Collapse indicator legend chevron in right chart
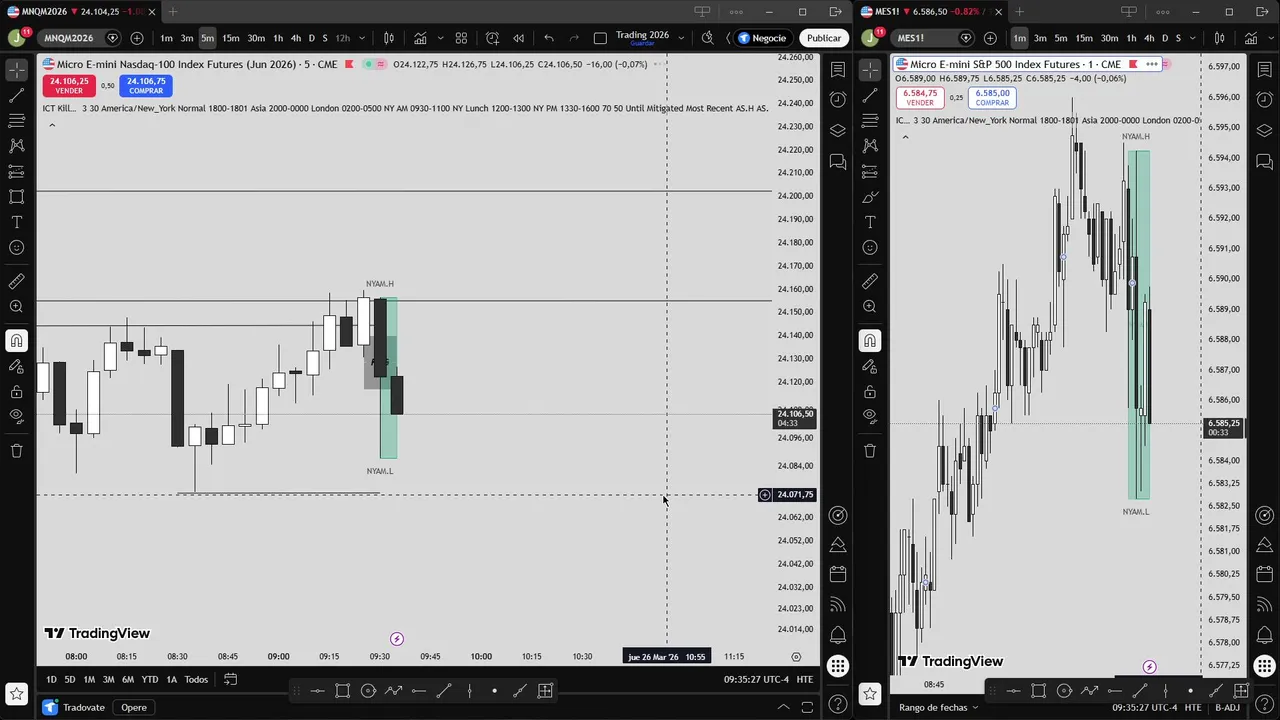The height and width of the screenshot is (720, 1280). [905, 137]
